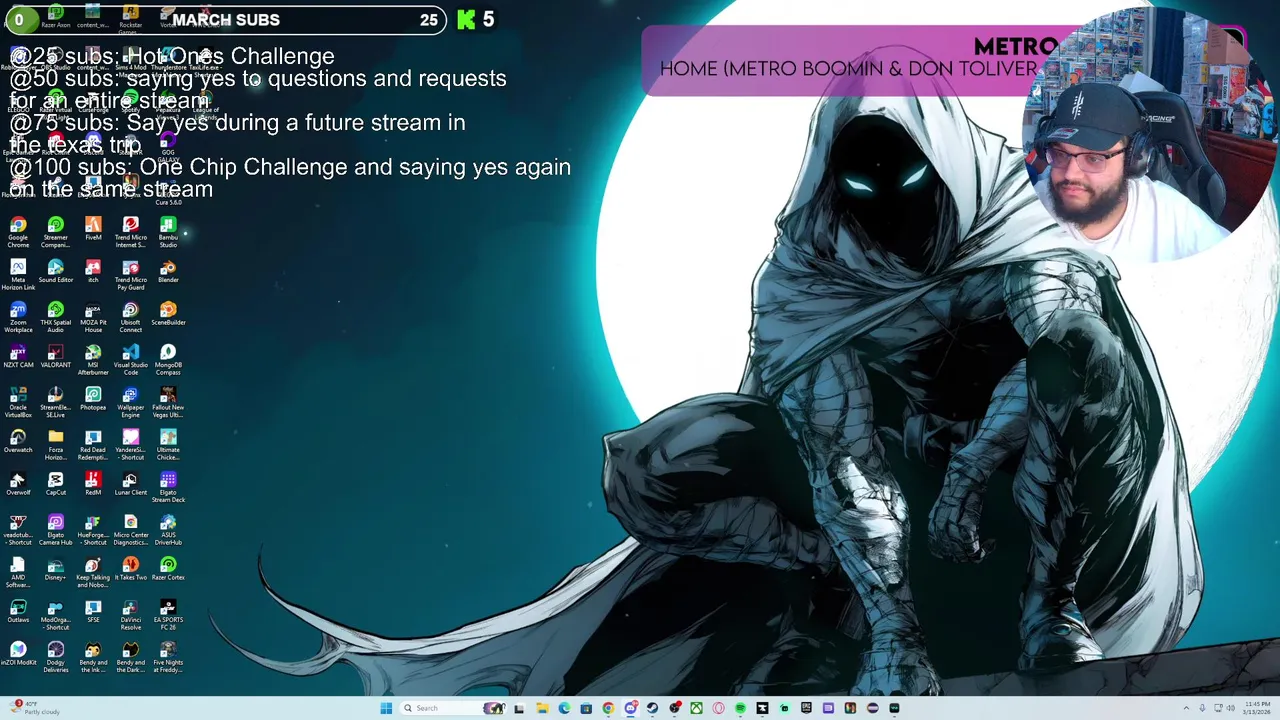Open the taskbar clock and date
The height and width of the screenshot is (720, 1280).
[x=1257, y=708]
